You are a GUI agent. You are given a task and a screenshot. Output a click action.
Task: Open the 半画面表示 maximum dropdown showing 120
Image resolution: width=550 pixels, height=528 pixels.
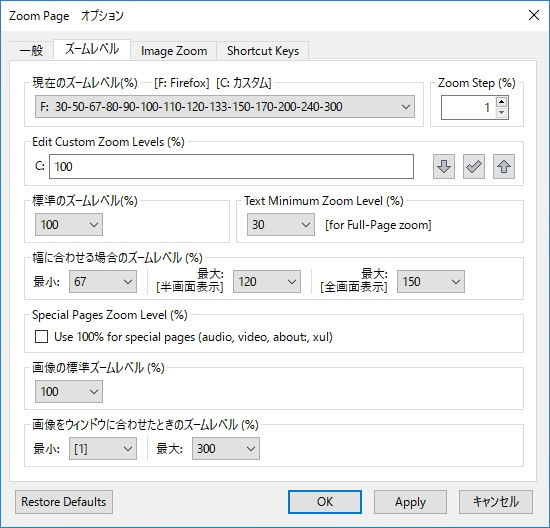pos(267,281)
